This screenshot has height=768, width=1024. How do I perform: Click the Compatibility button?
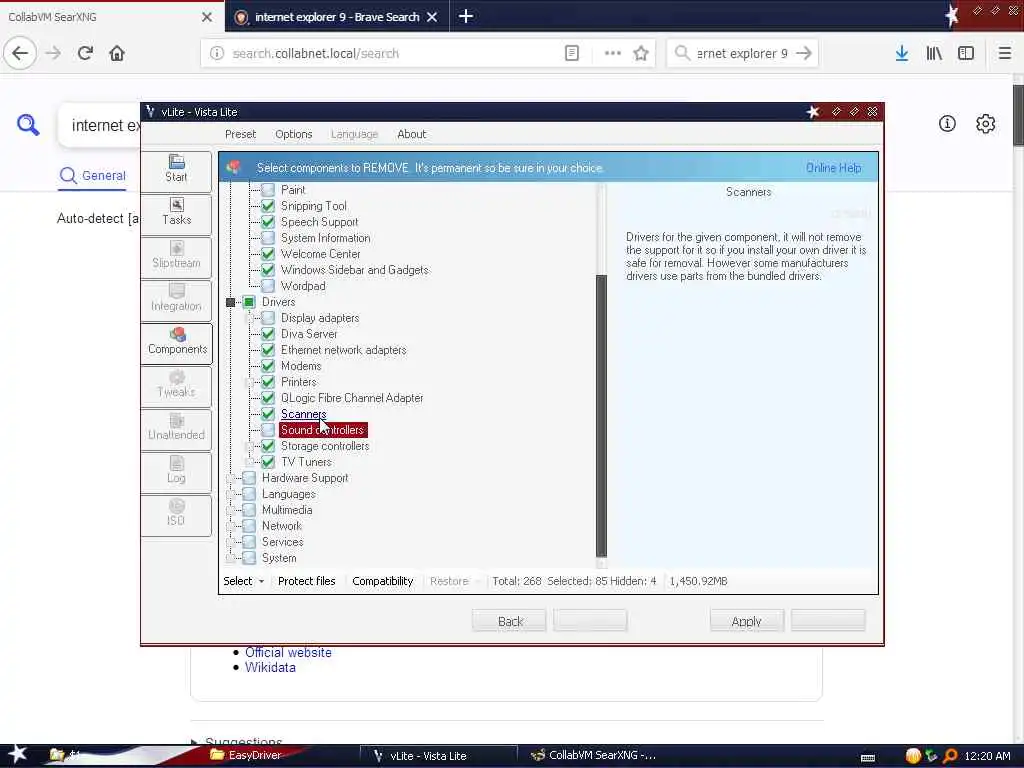(x=383, y=581)
